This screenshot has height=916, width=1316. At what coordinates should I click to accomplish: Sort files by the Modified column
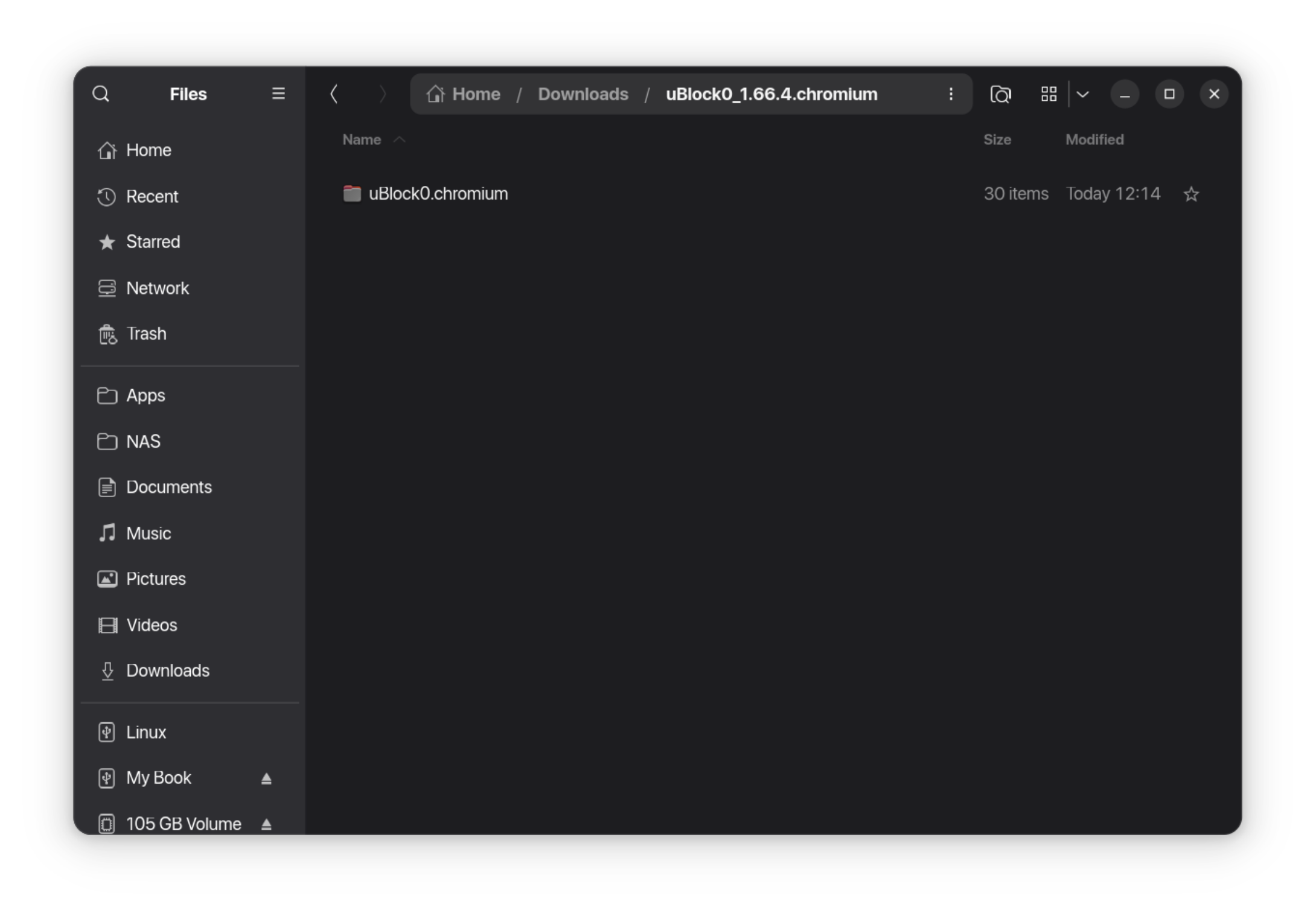[1094, 139]
